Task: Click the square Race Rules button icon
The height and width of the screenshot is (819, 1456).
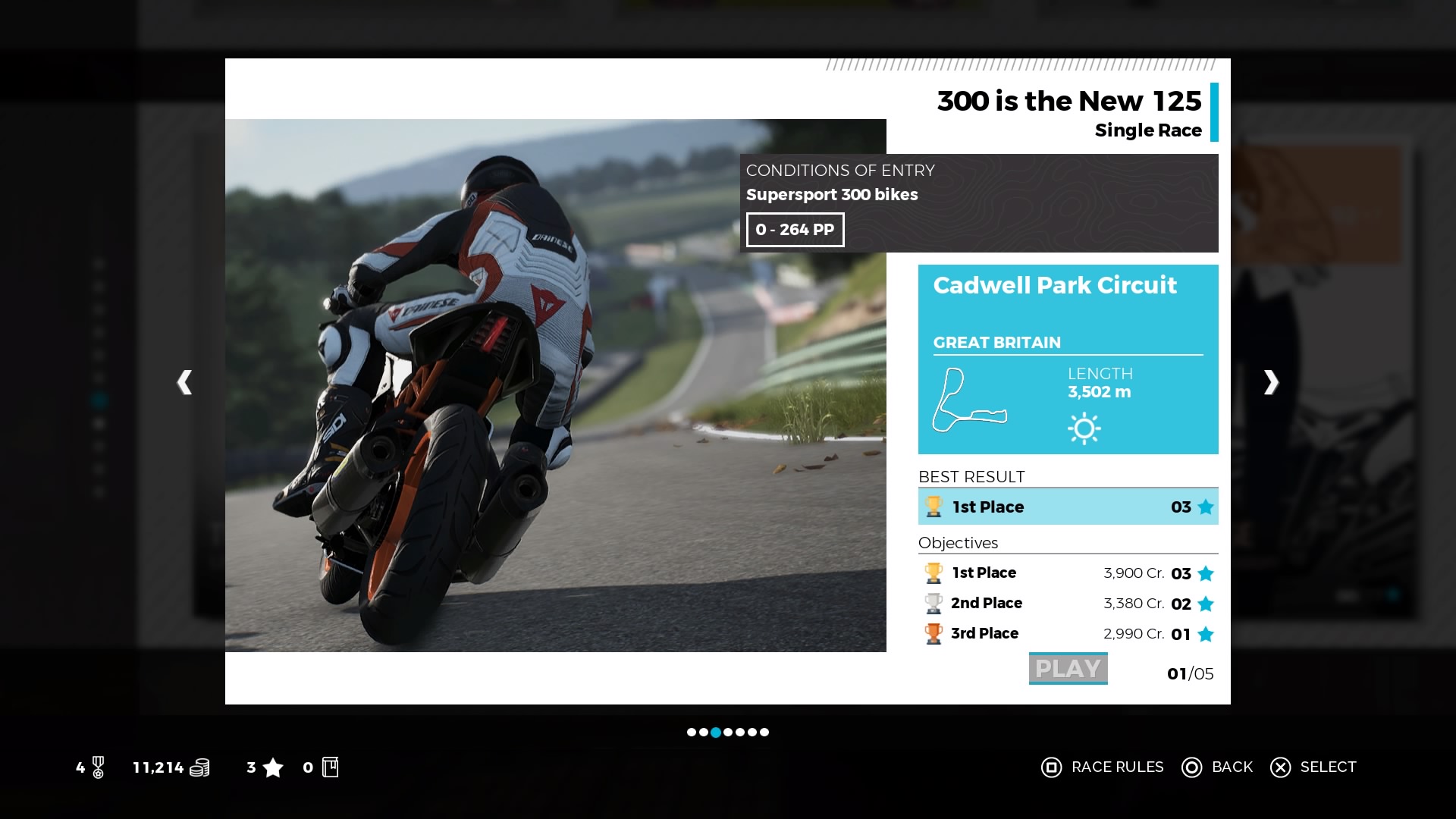Action: pyautogui.click(x=1051, y=767)
